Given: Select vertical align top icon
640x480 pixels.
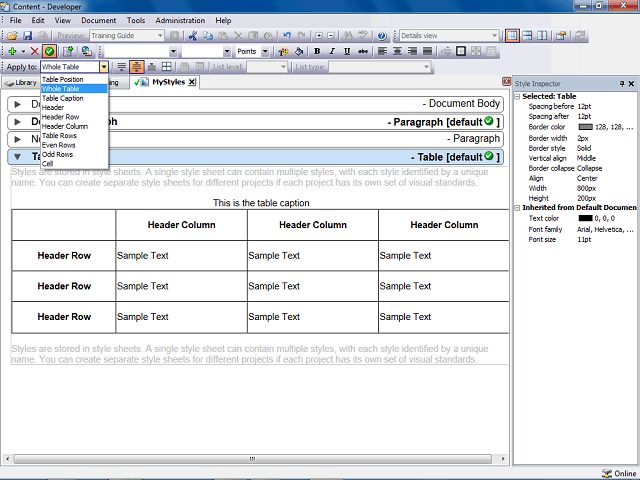Looking at the screenshot, I should point(121,67).
